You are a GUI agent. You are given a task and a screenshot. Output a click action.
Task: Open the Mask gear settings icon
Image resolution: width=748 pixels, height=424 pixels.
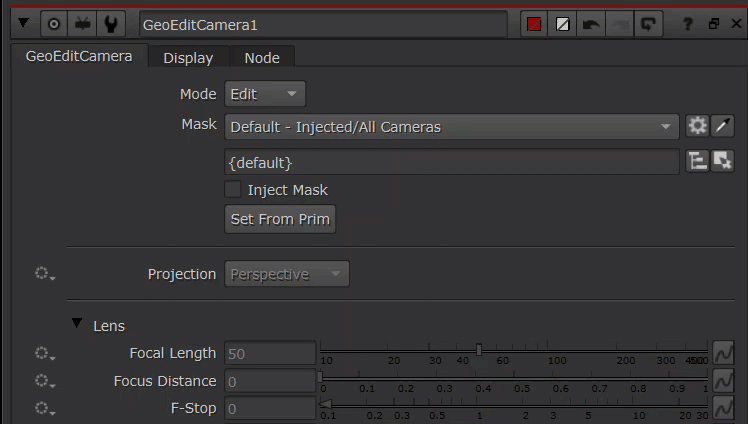[697, 126]
